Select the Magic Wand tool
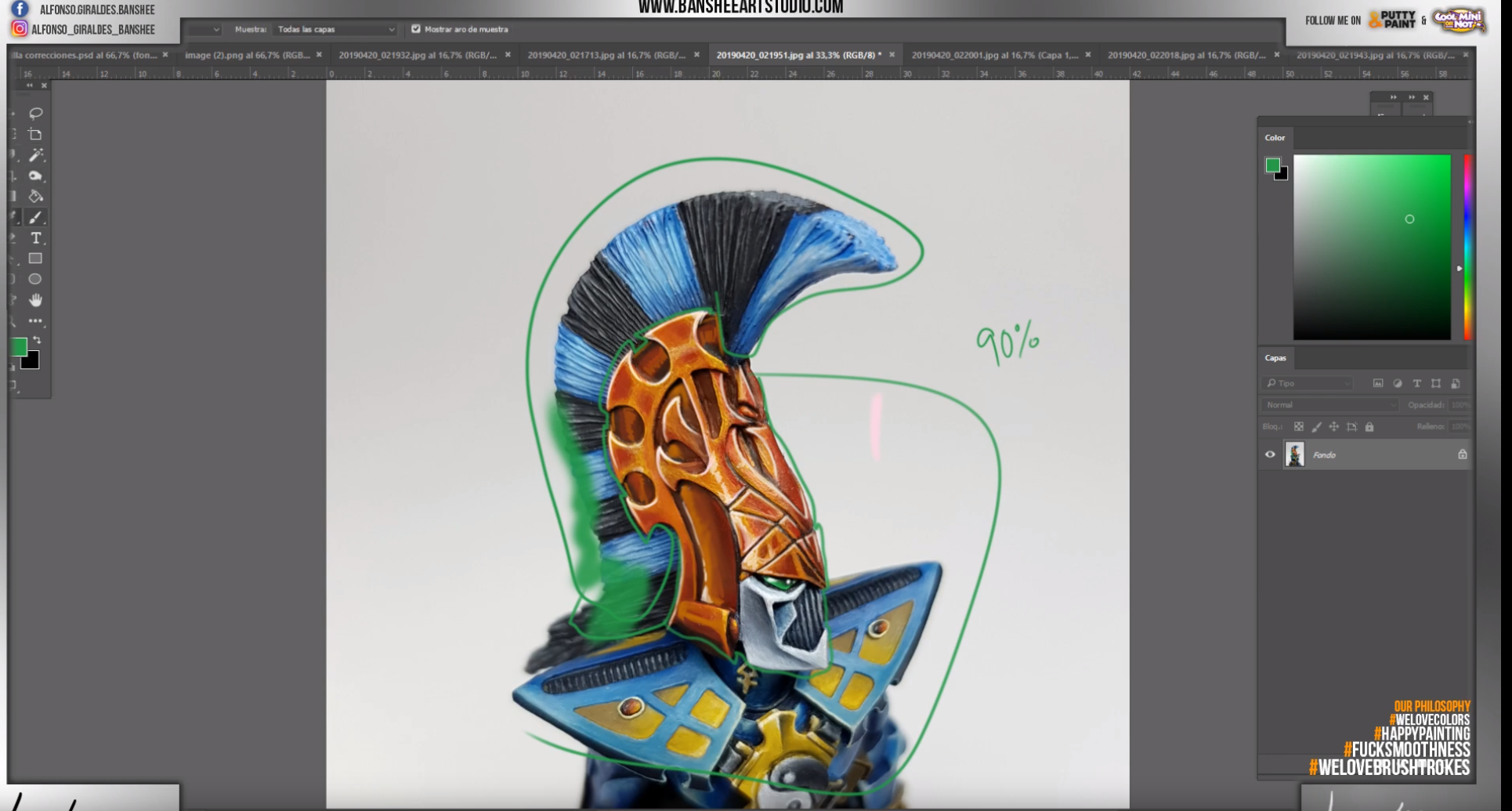 point(35,155)
